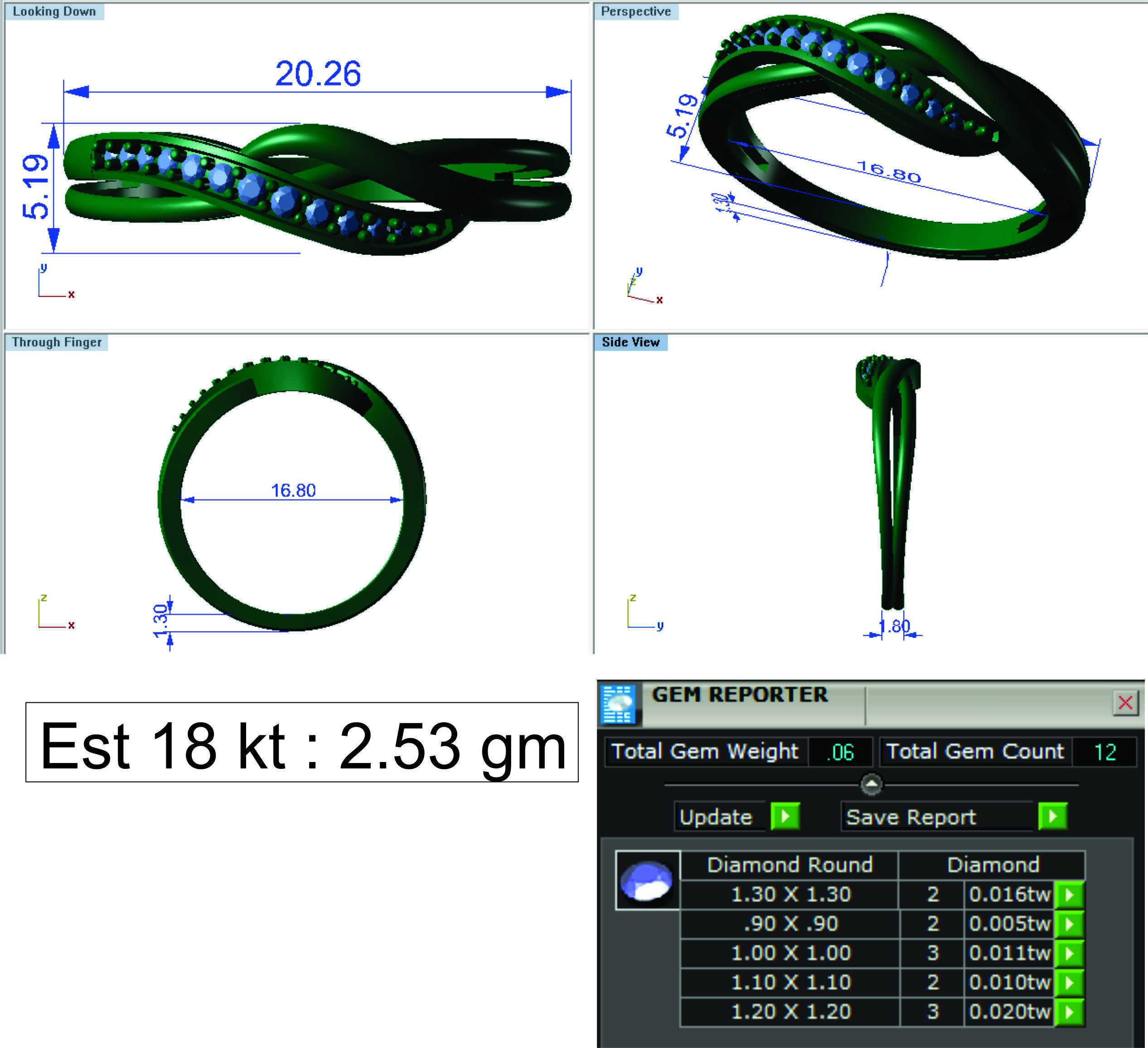Click the green arrow for 0.020tw row

[1069, 1012]
